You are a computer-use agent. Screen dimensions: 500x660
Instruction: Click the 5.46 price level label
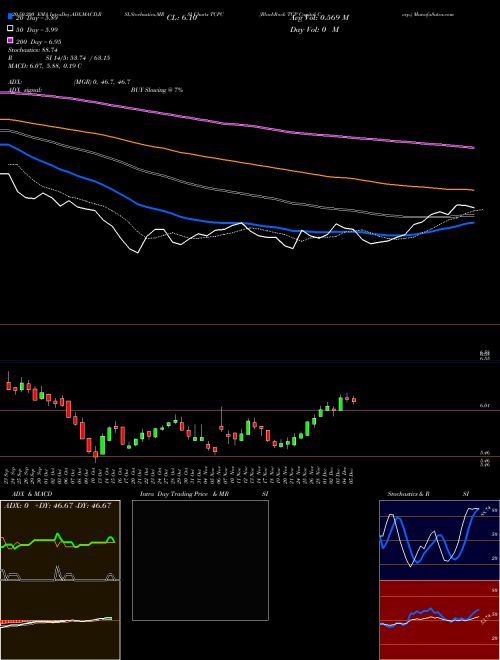485,453
